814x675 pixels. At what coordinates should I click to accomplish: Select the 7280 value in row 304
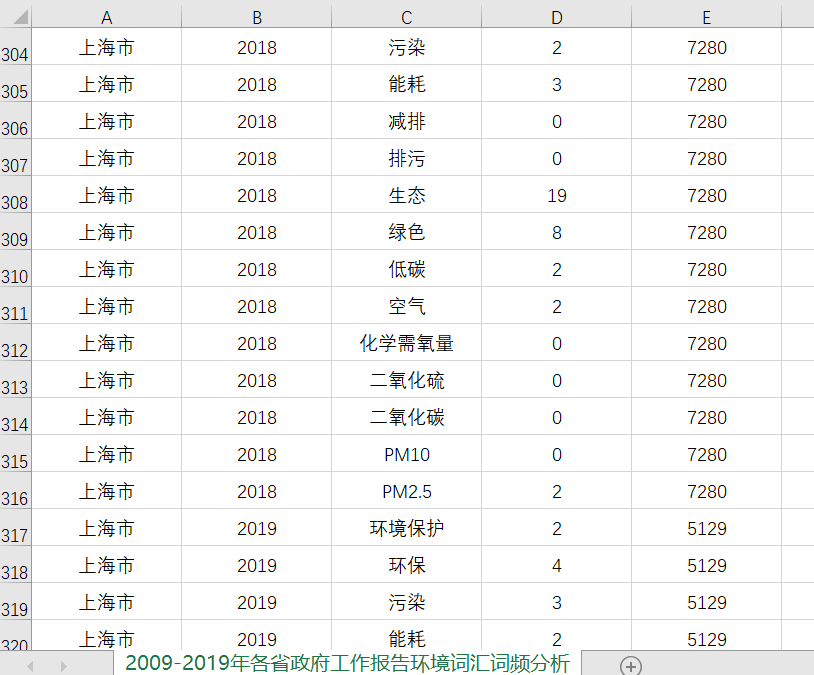[706, 47]
